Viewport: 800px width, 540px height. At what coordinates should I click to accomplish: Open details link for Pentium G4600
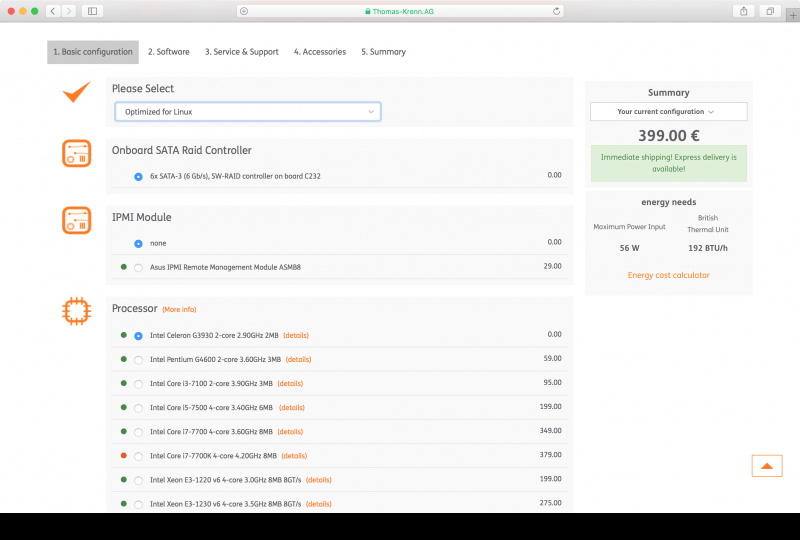coord(298,359)
